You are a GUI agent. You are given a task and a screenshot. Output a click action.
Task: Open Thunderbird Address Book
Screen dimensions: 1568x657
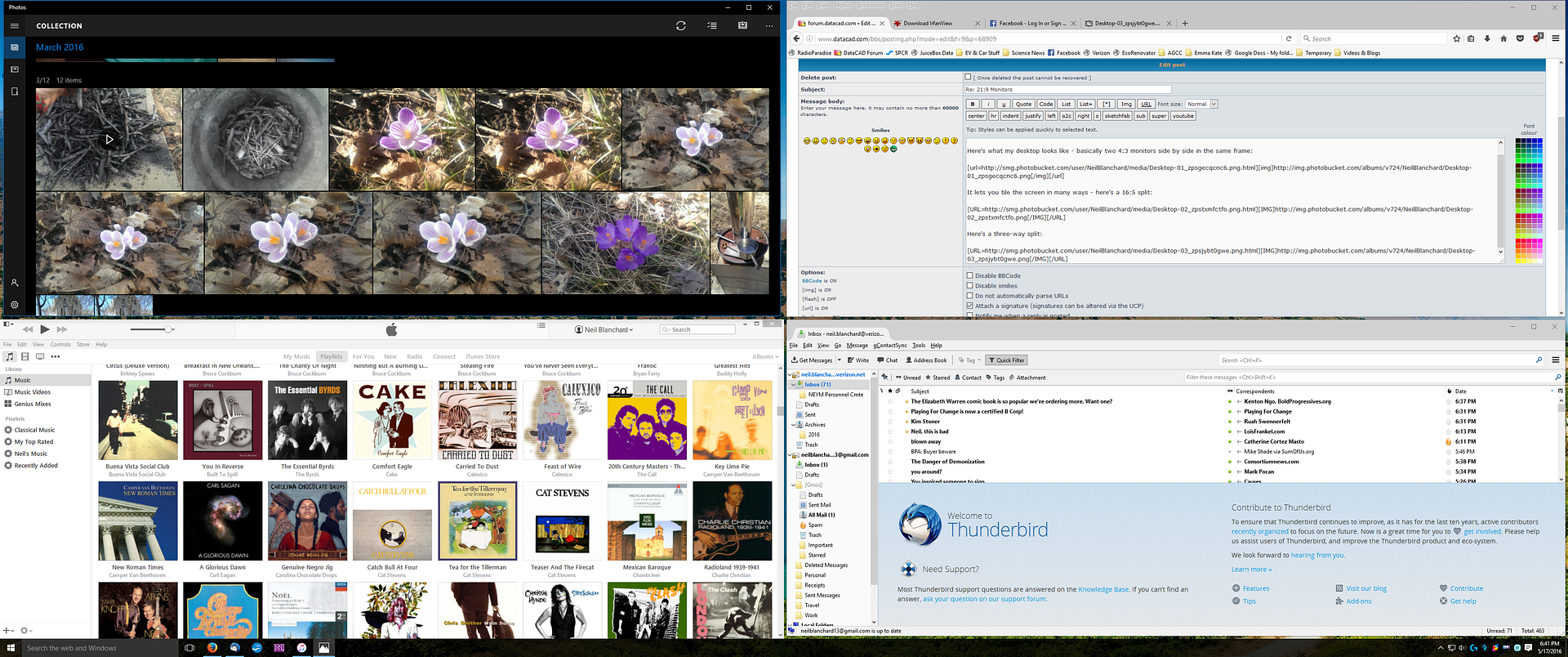(925, 360)
